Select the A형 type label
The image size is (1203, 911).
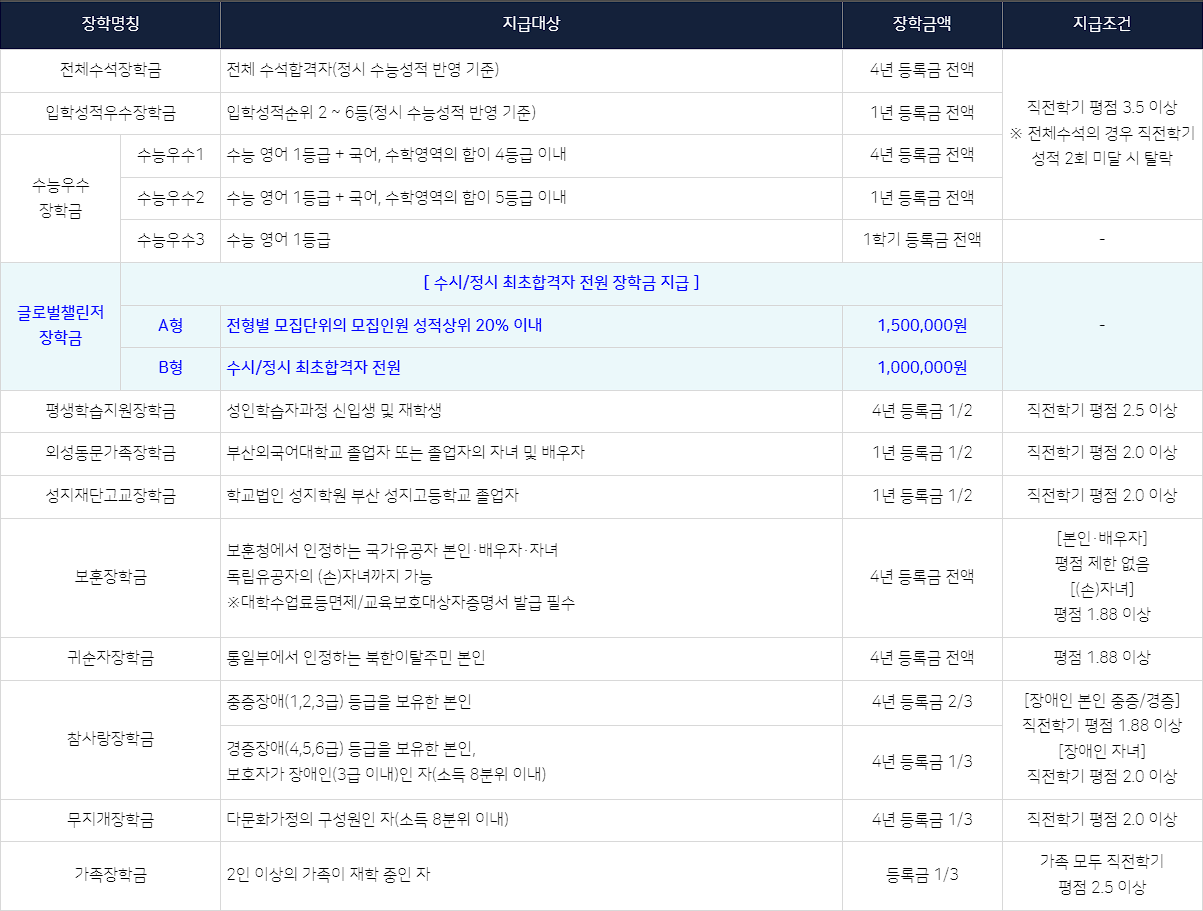[170, 325]
